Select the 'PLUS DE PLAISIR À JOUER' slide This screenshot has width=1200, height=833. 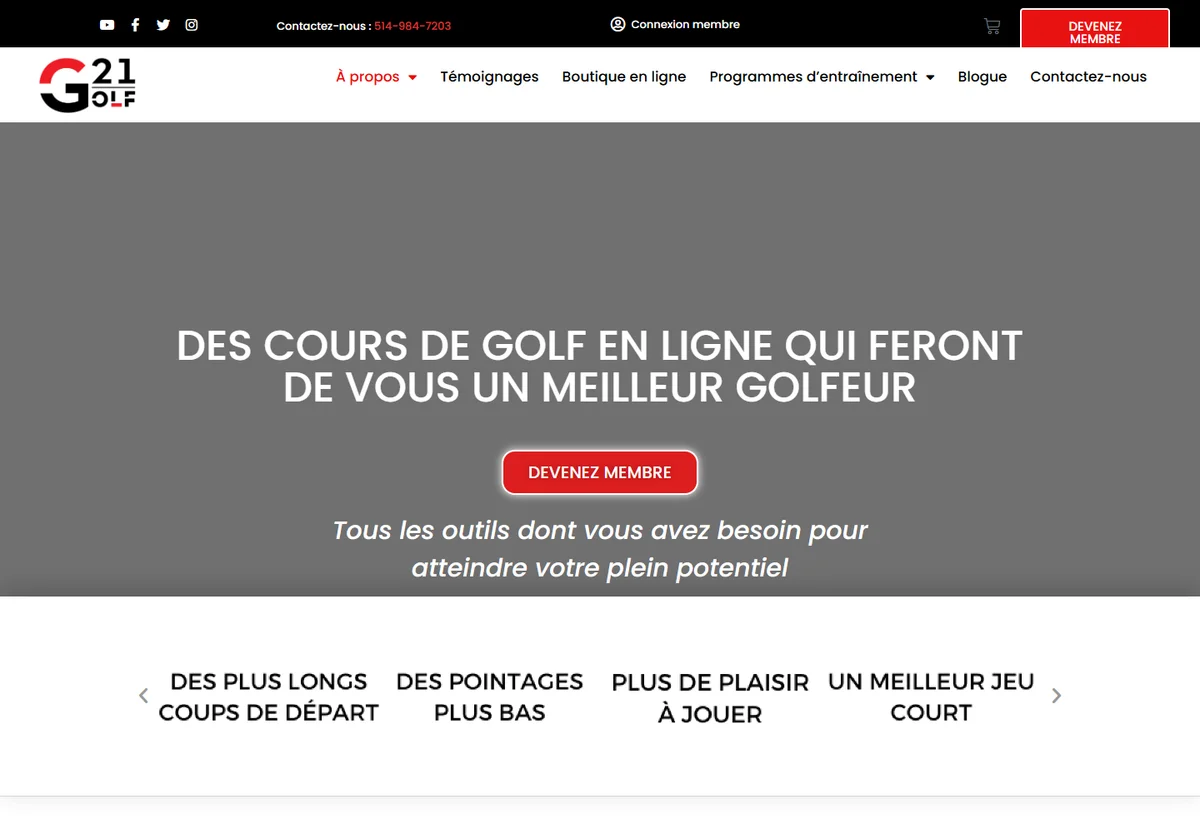click(x=710, y=698)
